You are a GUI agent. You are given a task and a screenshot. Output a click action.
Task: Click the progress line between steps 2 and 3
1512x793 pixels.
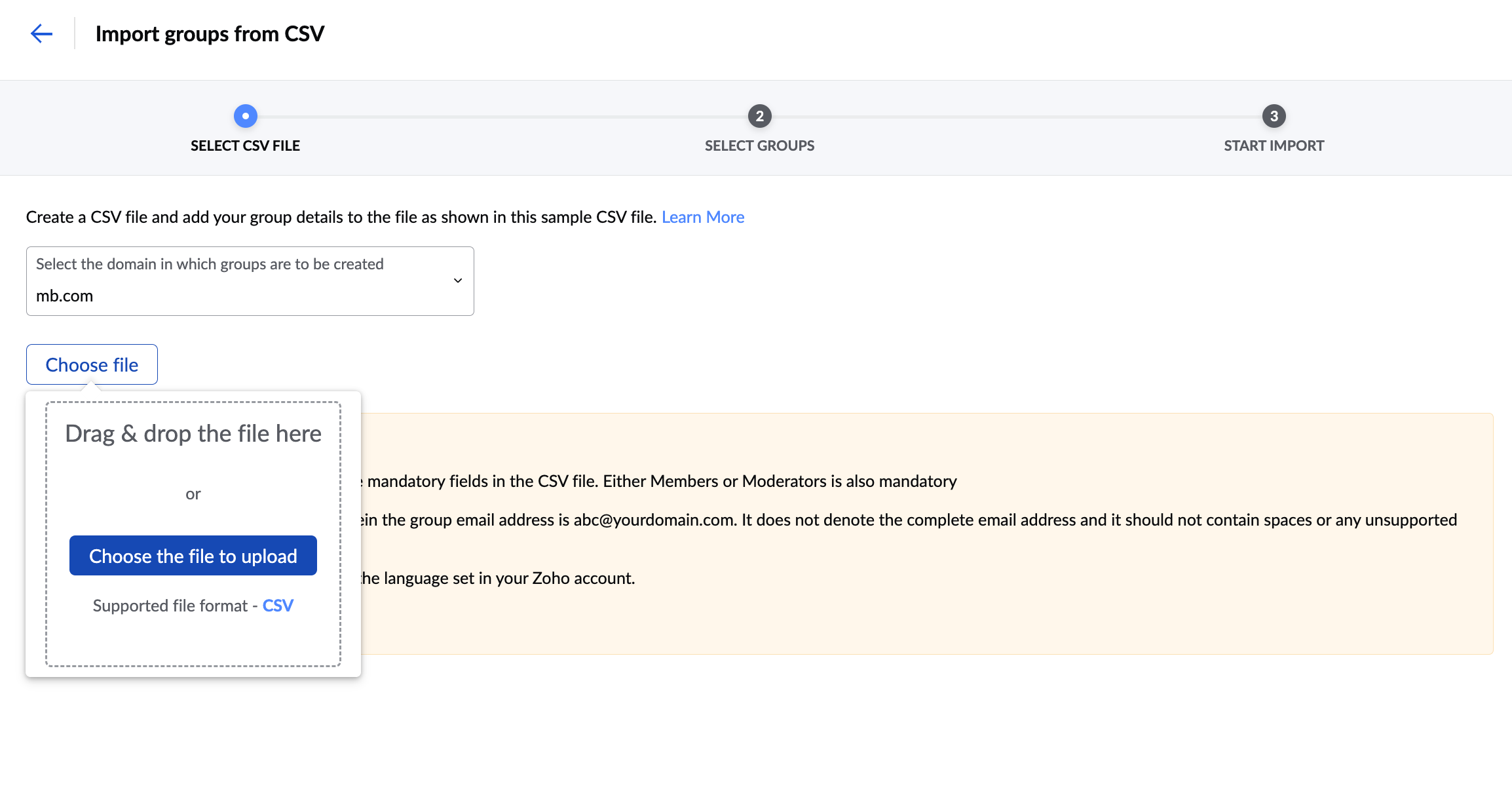(x=1017, y=117)
